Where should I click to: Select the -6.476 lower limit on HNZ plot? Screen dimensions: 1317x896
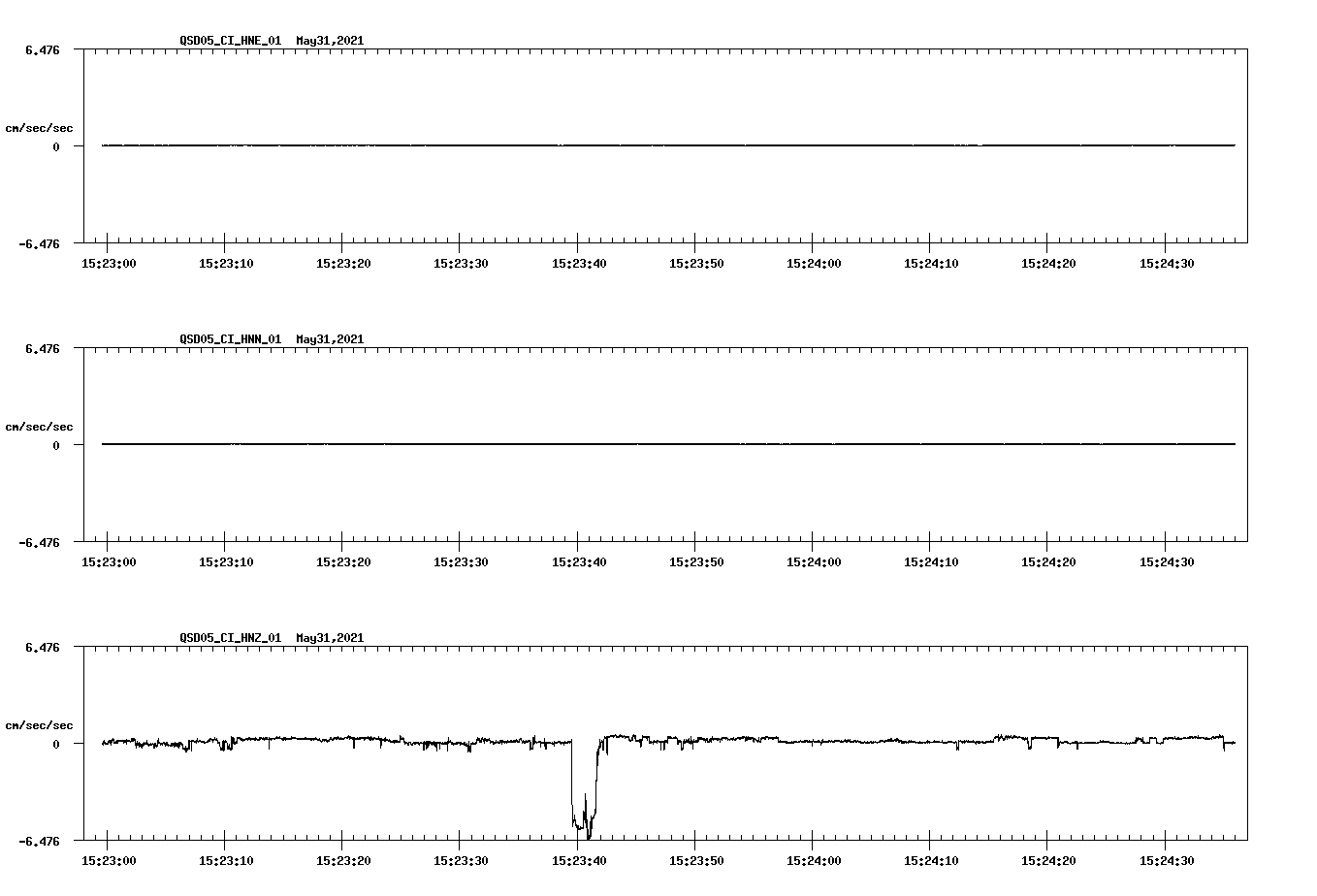click(40, 841)
